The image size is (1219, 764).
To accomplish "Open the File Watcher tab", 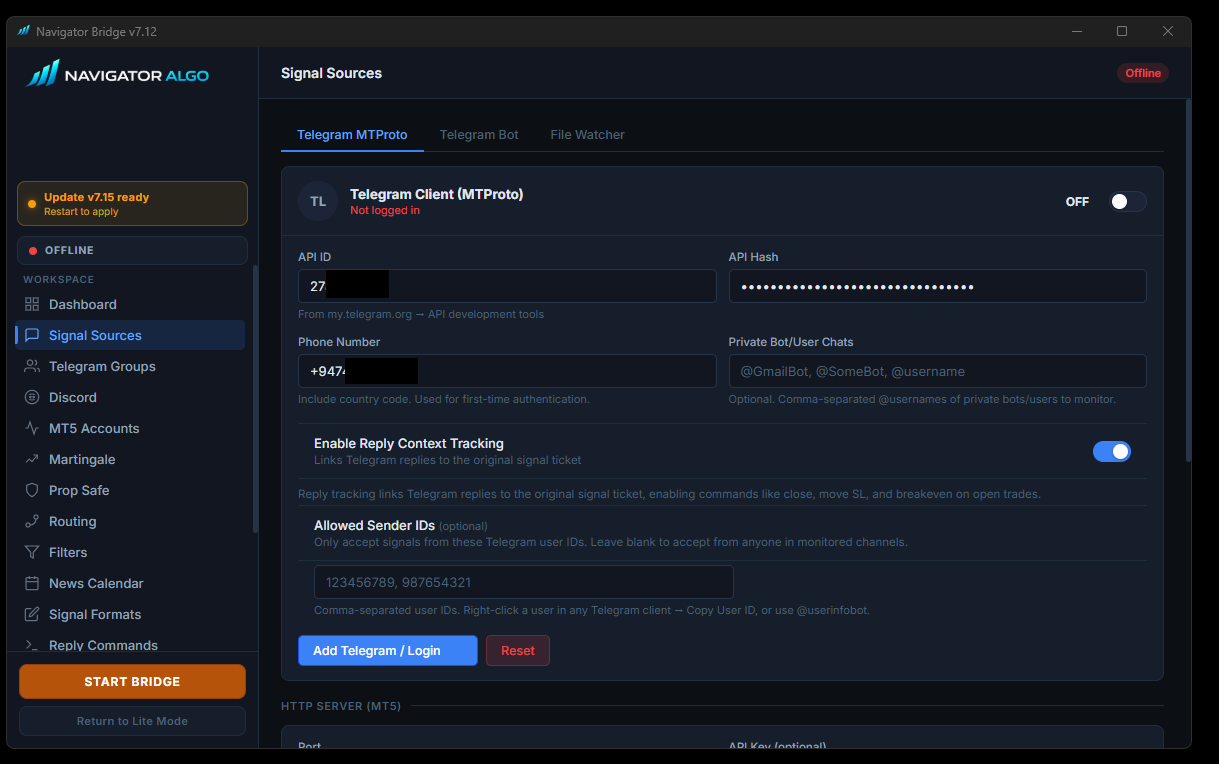I will 587,134.
